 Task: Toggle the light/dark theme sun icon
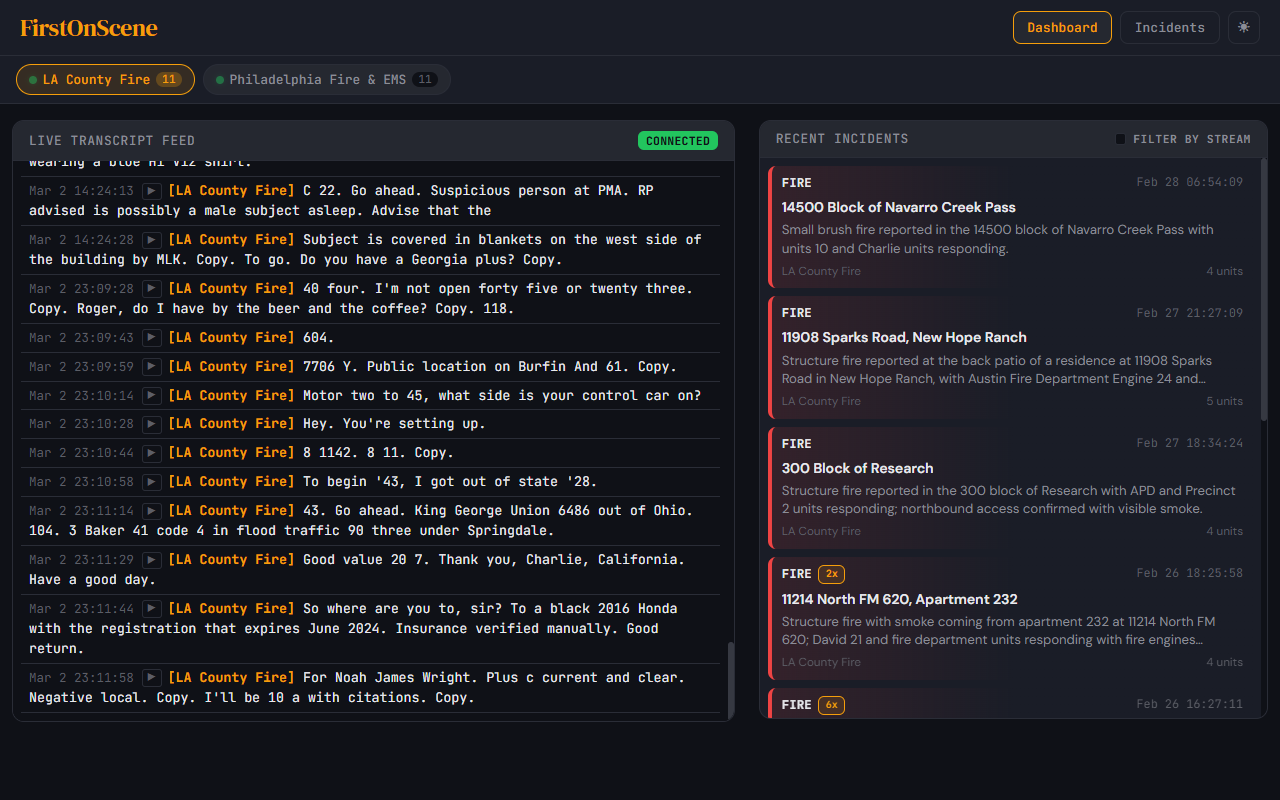(1244, 27)
